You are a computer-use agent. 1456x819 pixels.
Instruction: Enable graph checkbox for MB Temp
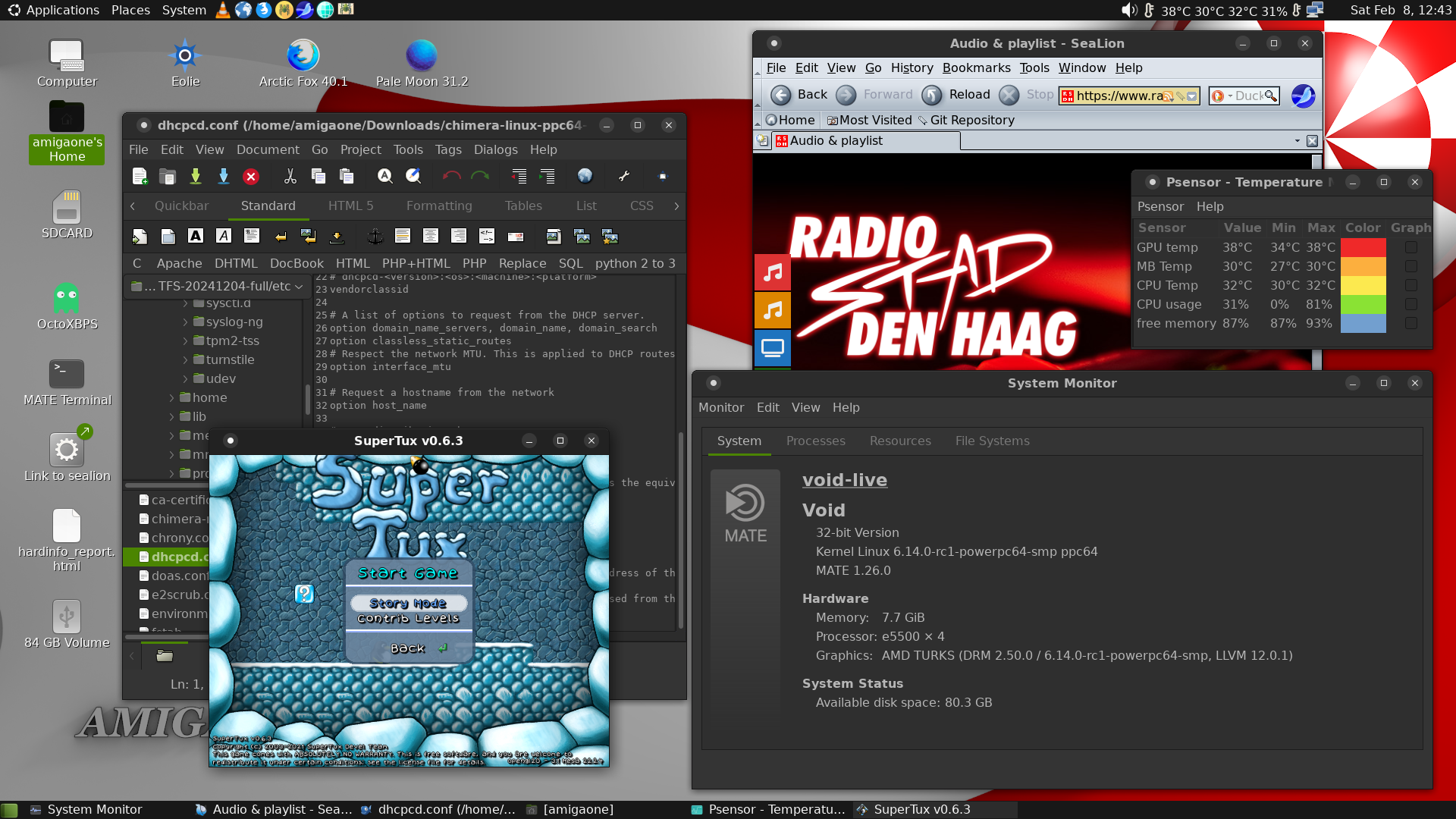tap(1410, 266)
